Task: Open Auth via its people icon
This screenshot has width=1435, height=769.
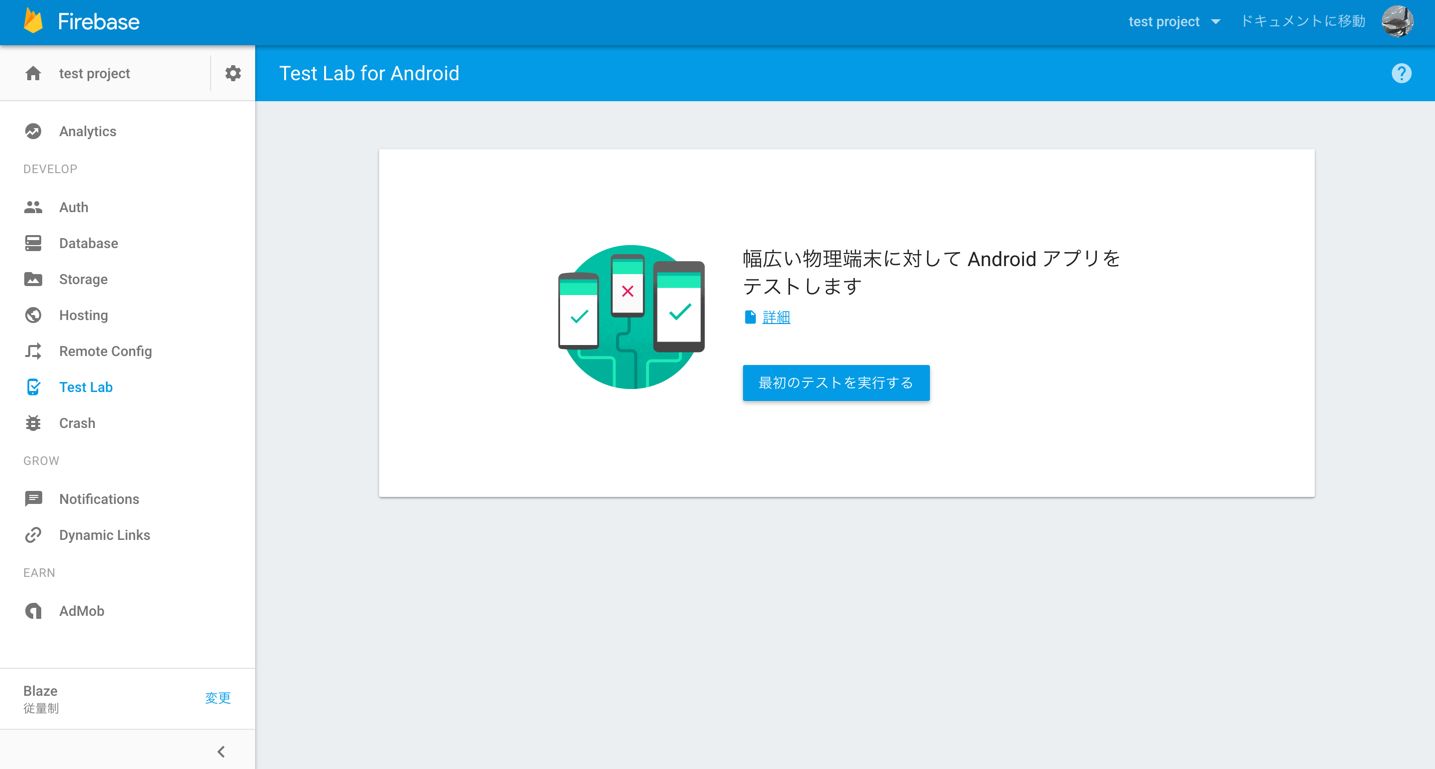Action: [33, 207]
